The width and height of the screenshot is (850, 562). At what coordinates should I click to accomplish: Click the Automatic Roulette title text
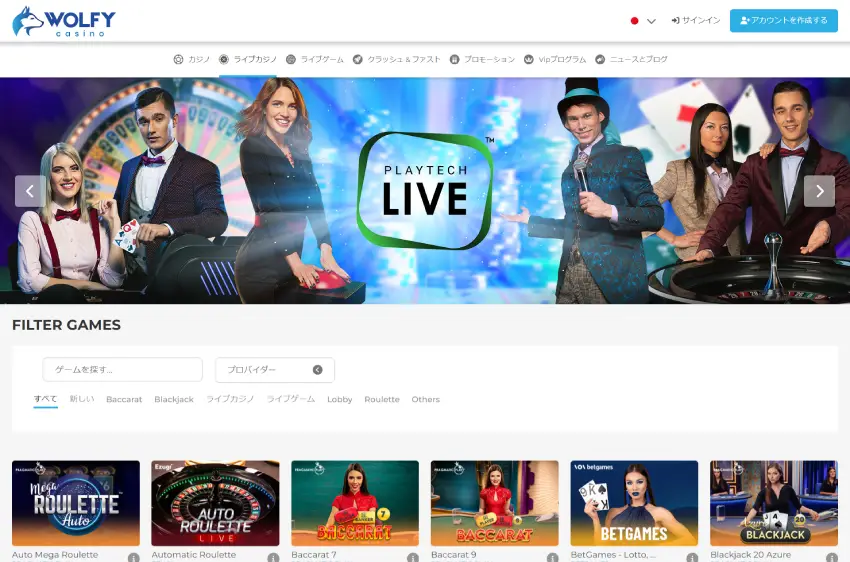(x=194, y=555)
